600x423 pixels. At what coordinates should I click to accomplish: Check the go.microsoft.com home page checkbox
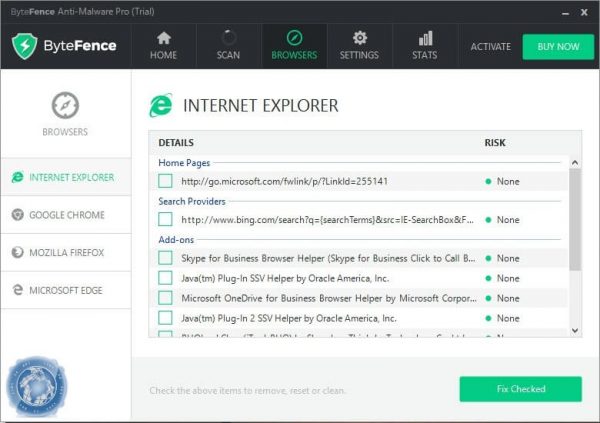(x=165, y=181)
